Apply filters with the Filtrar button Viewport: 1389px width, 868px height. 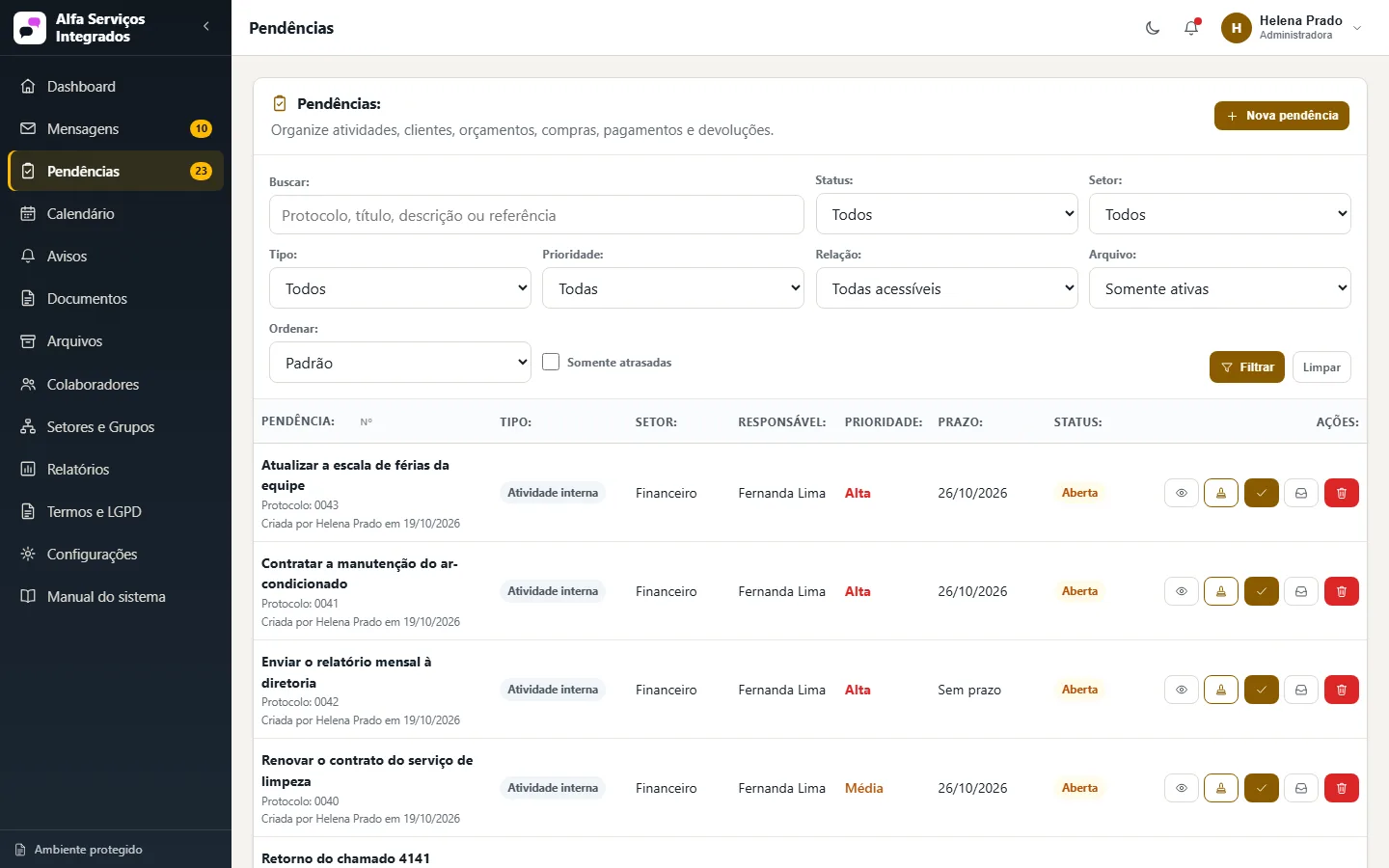coord(1247,367)
